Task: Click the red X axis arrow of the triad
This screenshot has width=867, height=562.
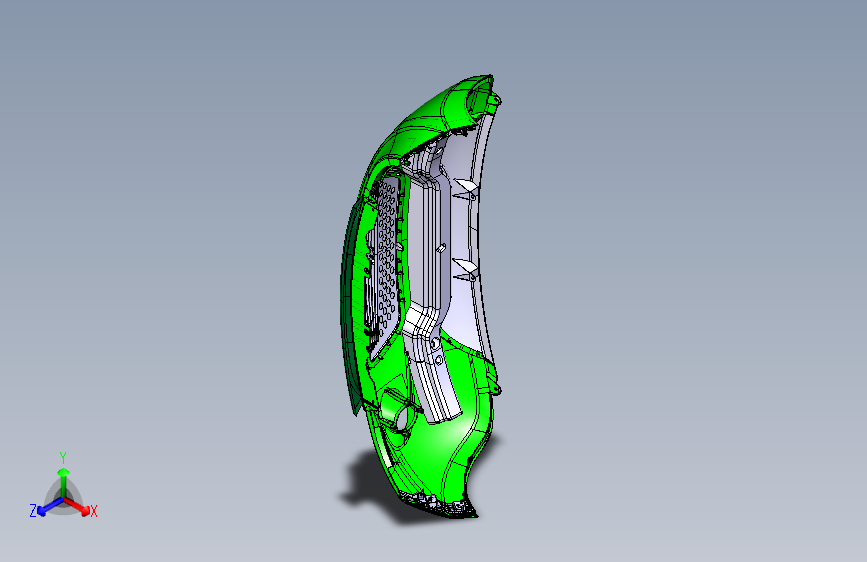Action: point(77,506)
